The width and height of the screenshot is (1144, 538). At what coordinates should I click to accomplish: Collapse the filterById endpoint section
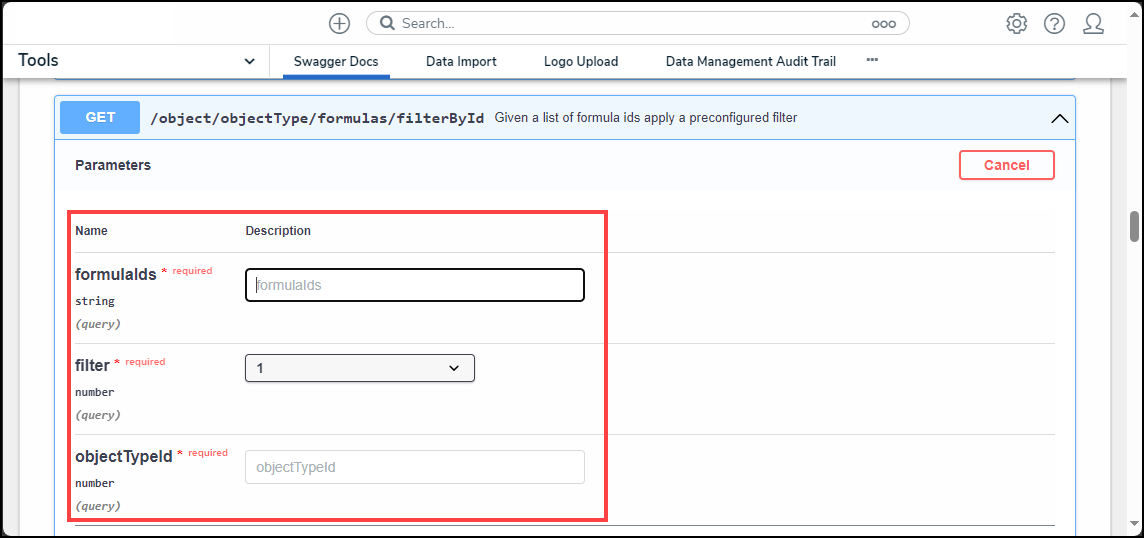tap(1059, 118)
